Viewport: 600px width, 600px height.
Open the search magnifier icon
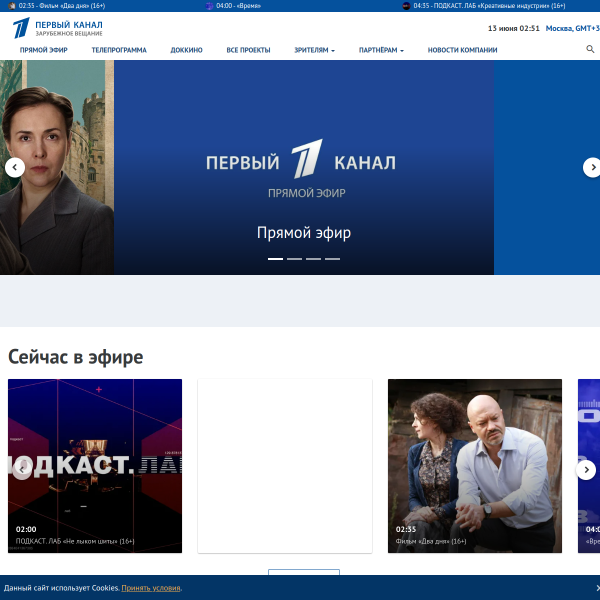(x=590, y=49)
